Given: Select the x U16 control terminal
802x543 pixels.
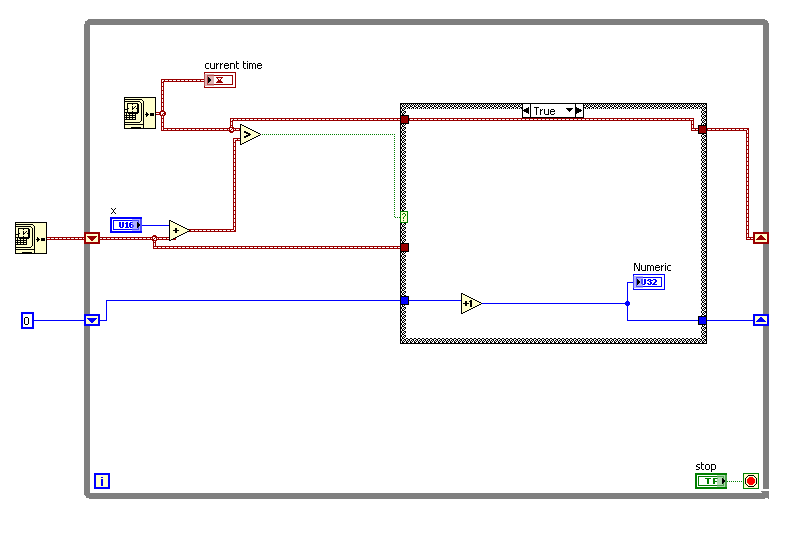Looking at the screenshot, I should (126, 225).
